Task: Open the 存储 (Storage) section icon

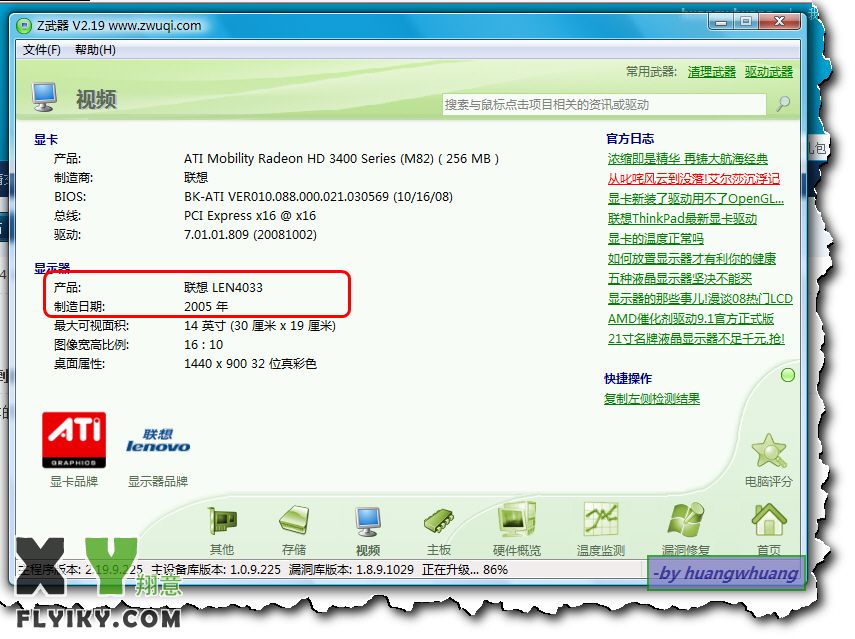Action: click(x=294, y=520)
